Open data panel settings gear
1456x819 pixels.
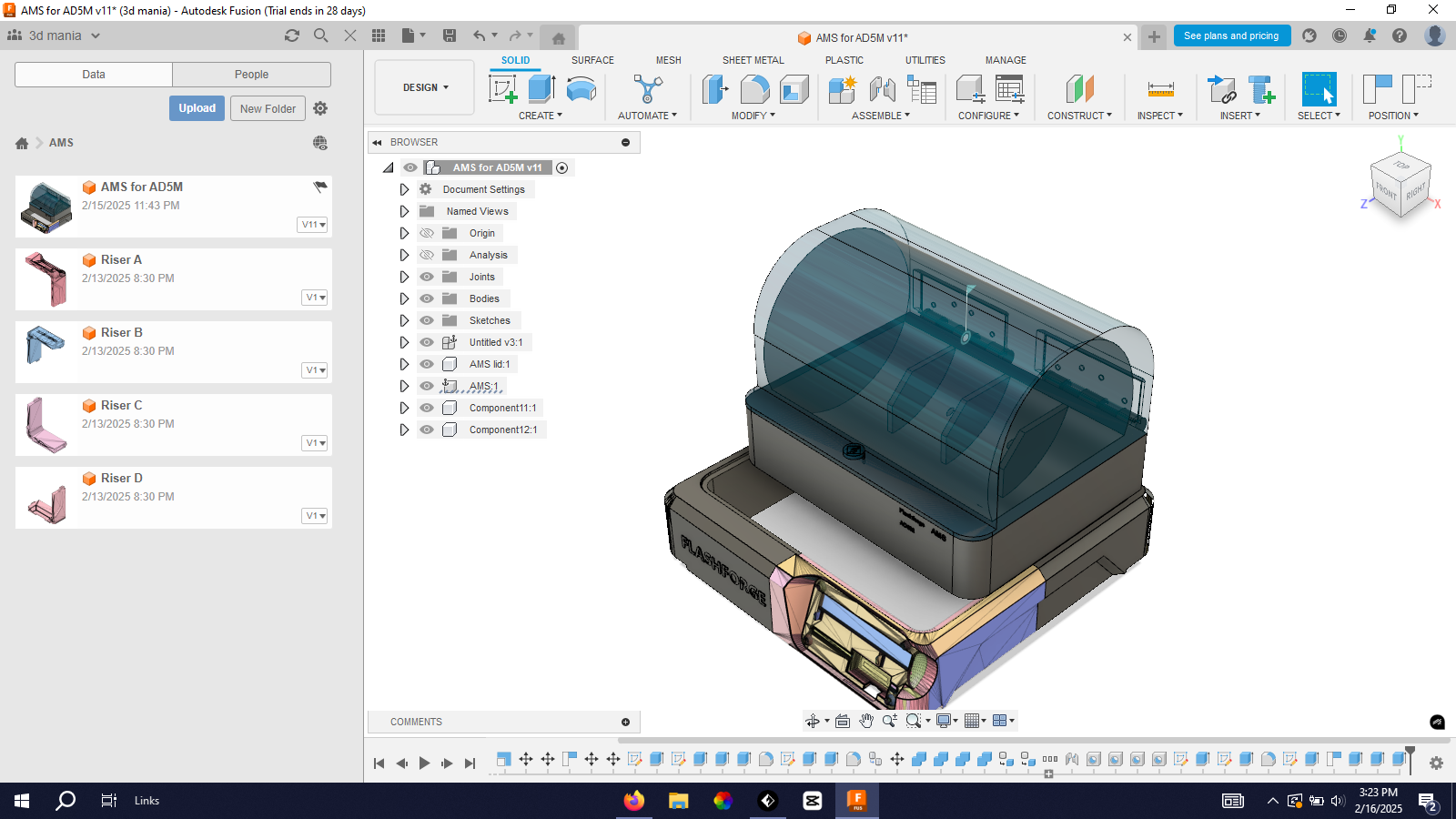point(320,108)
